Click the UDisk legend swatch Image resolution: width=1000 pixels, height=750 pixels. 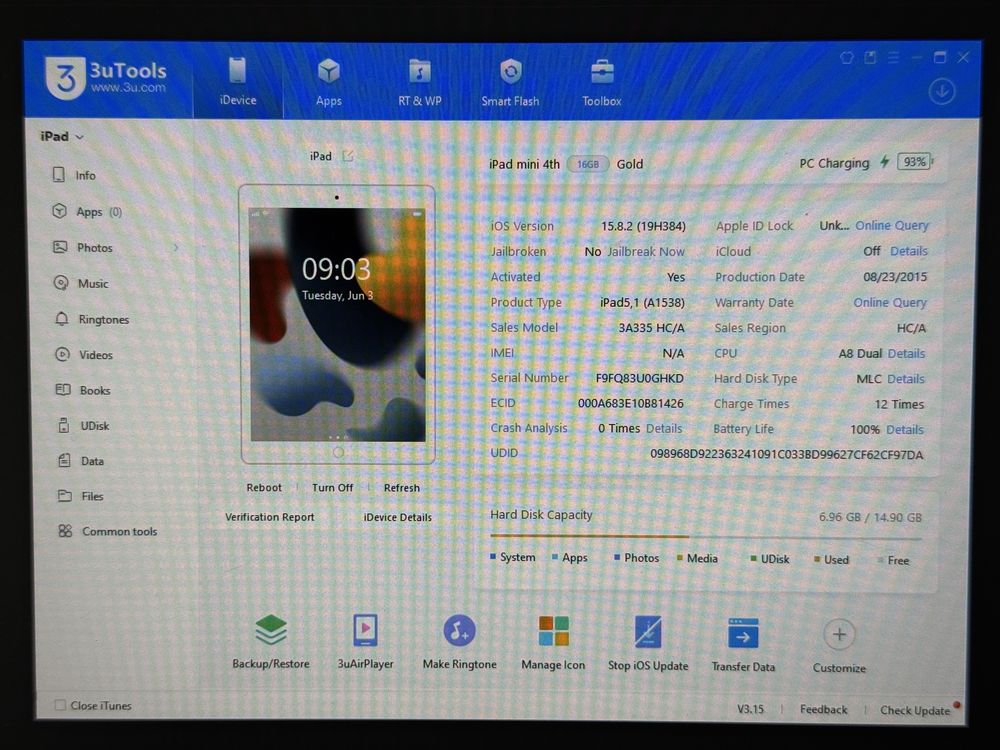[x=753, y=559]
